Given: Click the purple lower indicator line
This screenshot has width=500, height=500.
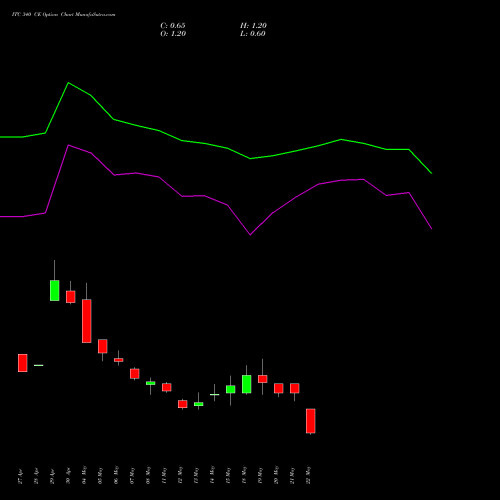Looking at the screenshot, I should [x=227, y=205].
